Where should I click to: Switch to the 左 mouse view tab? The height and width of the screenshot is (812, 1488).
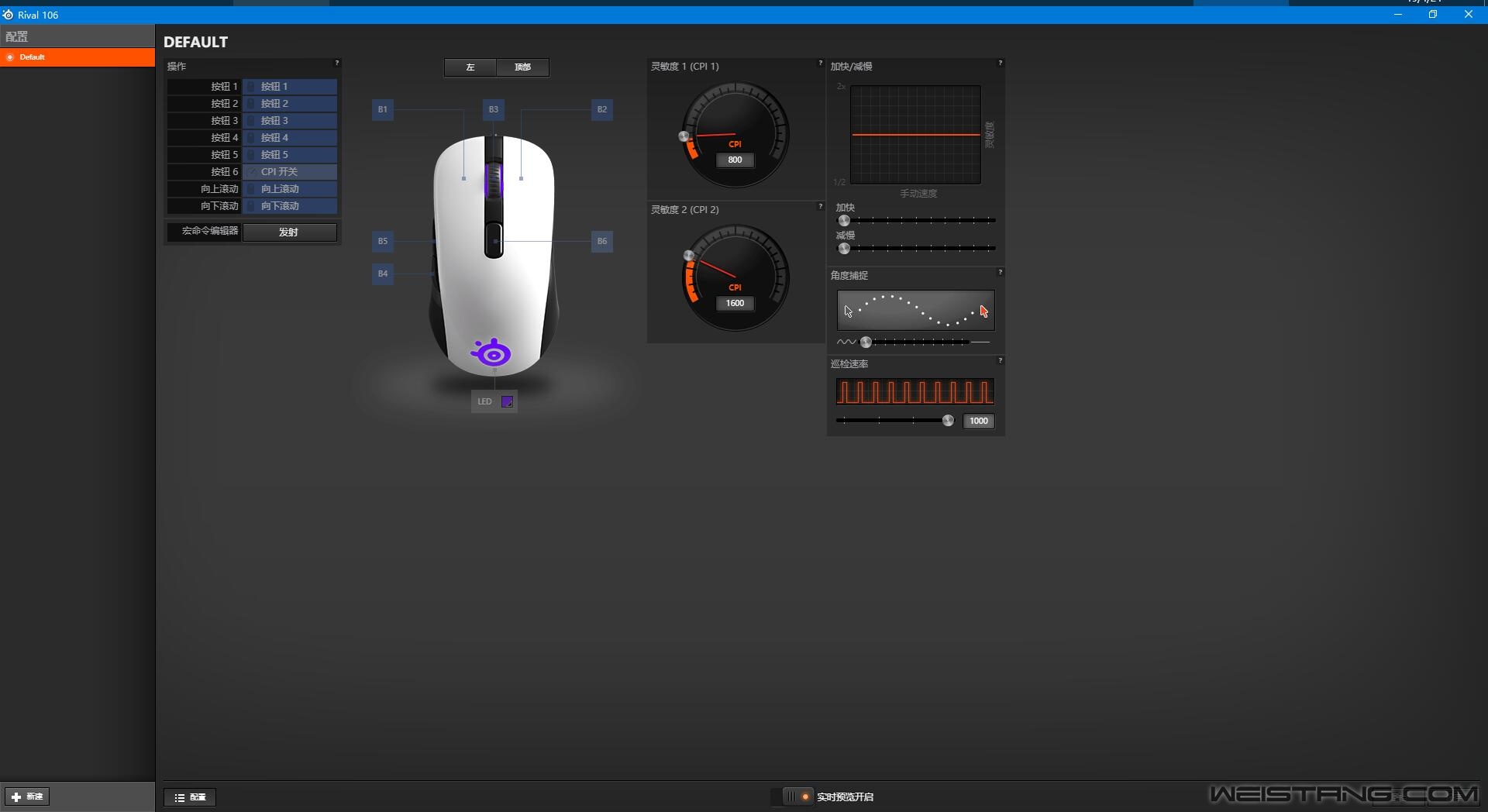coord(470,67)
